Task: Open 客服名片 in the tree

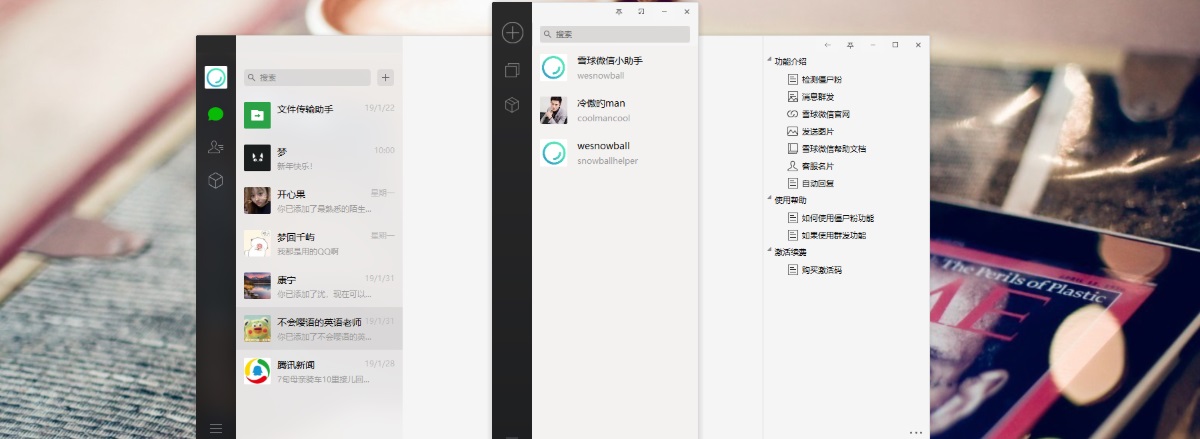Action: pyautogui.click(x=817, y=166)
